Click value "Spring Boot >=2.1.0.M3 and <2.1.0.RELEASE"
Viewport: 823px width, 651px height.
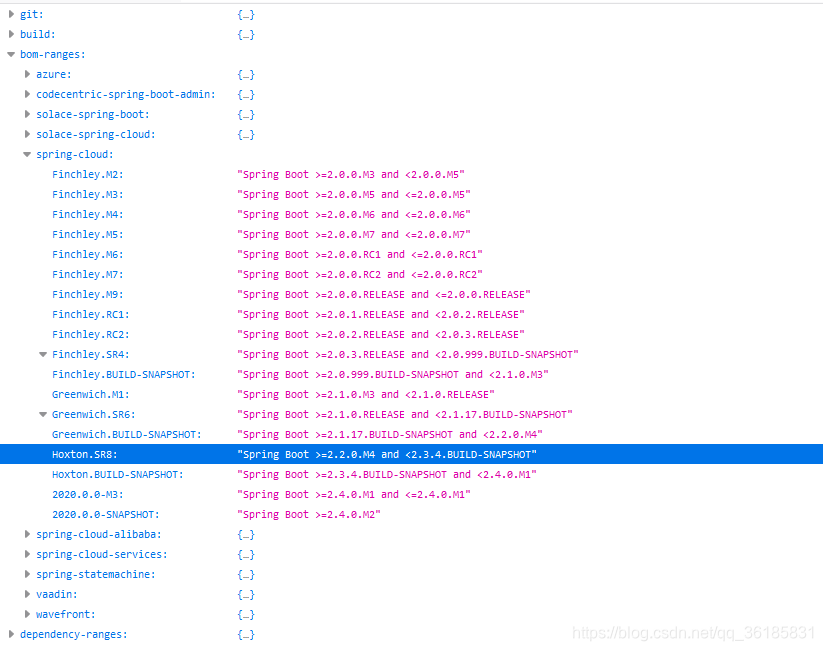point(366,394)
